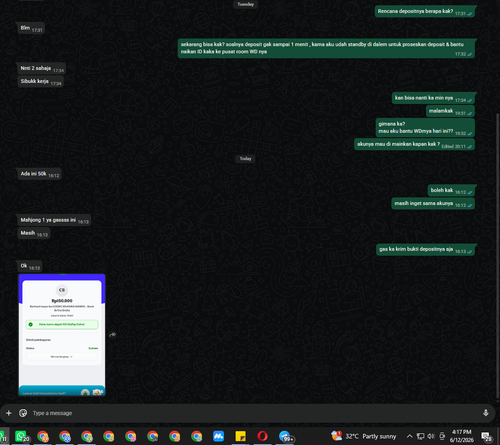The width and height of the screenshot is (500, 445).
Task: Select message 'mau aku bantu WDnya hari ini??'
Action: 425,128
